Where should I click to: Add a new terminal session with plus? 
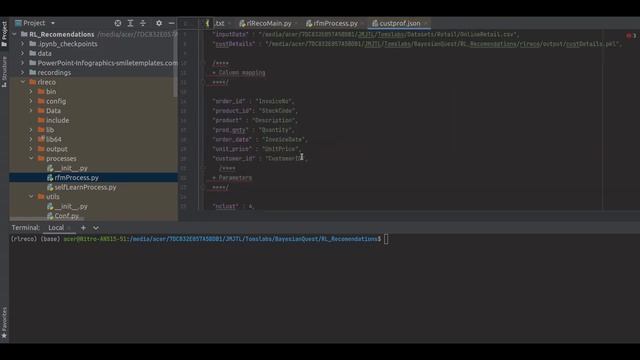click(x=83, y=228)
